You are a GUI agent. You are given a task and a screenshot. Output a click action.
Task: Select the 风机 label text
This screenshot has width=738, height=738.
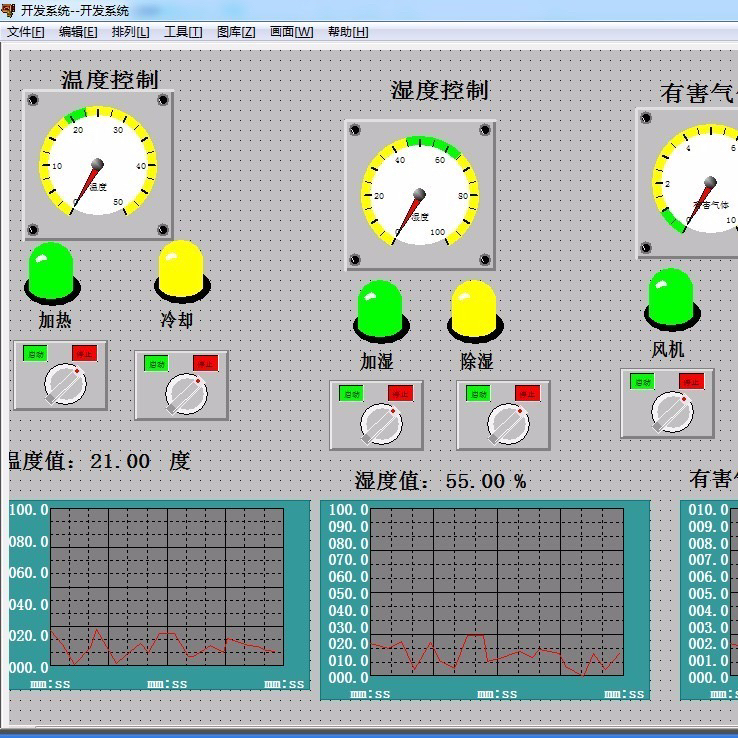pos(667,350)
